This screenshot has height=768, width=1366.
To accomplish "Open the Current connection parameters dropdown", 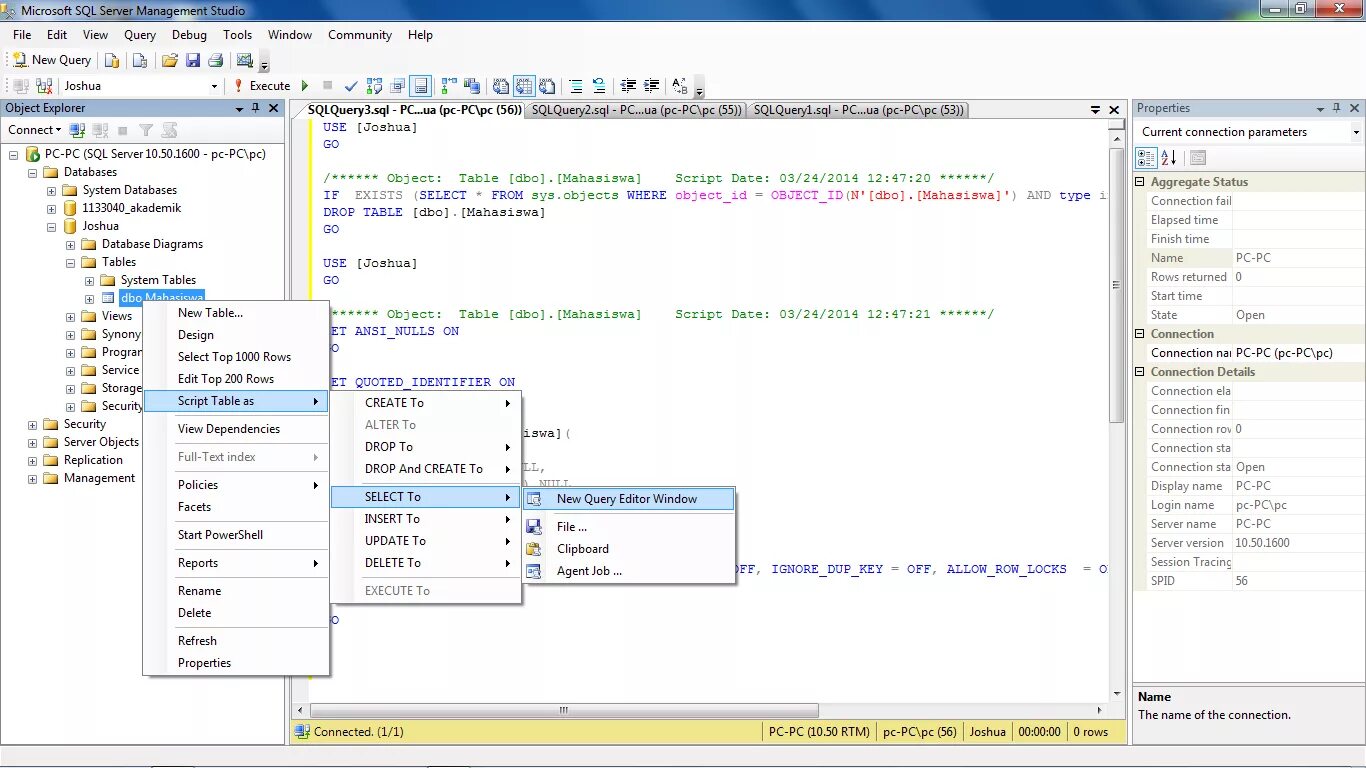I will tap(1356, 132).
